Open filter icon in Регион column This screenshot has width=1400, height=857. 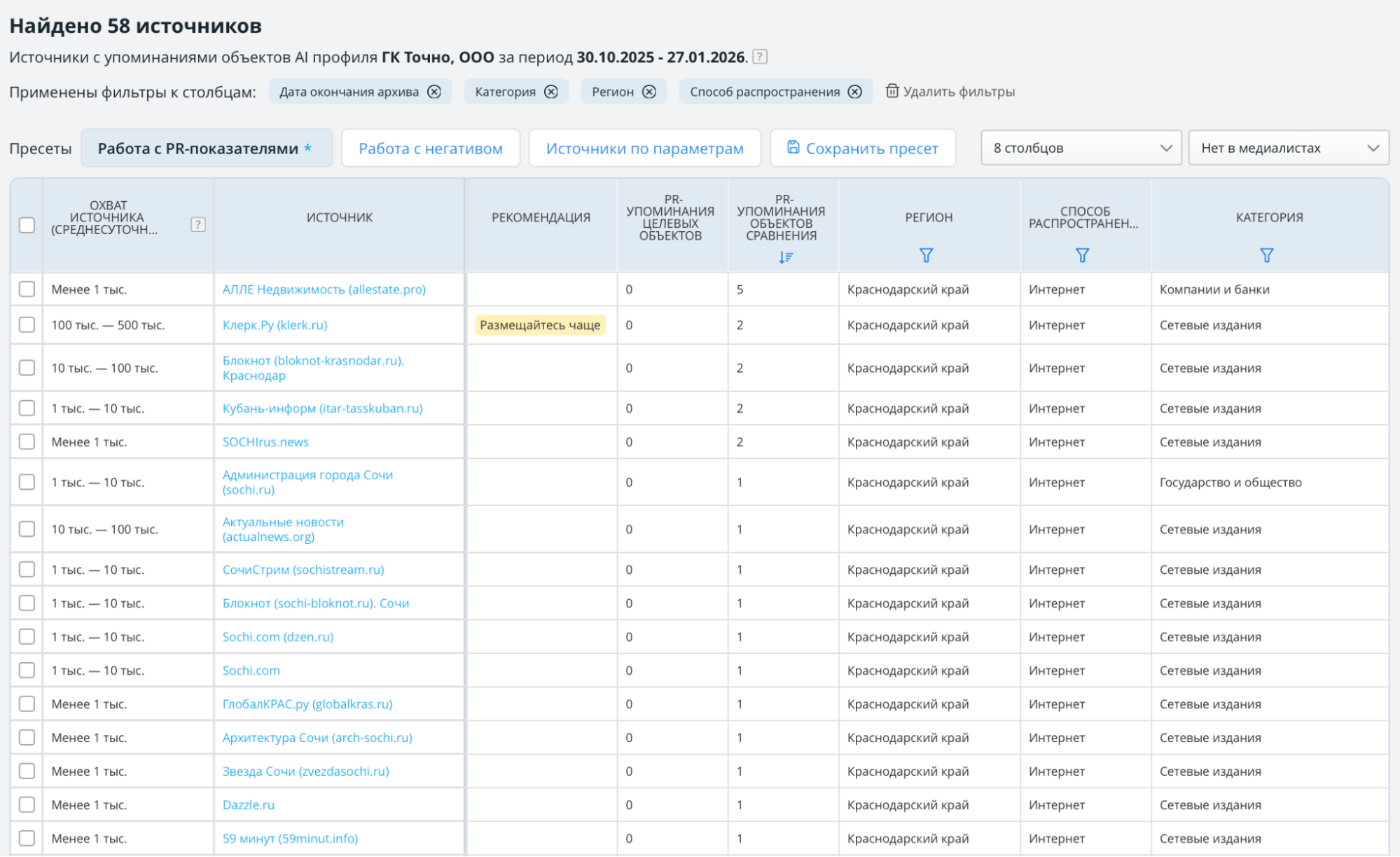click(x=926, y=255)
